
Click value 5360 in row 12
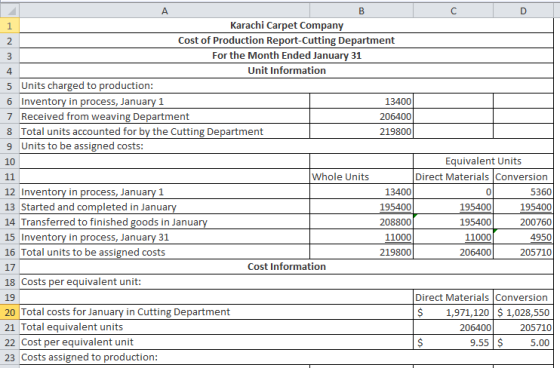click(x=523, y=192)
